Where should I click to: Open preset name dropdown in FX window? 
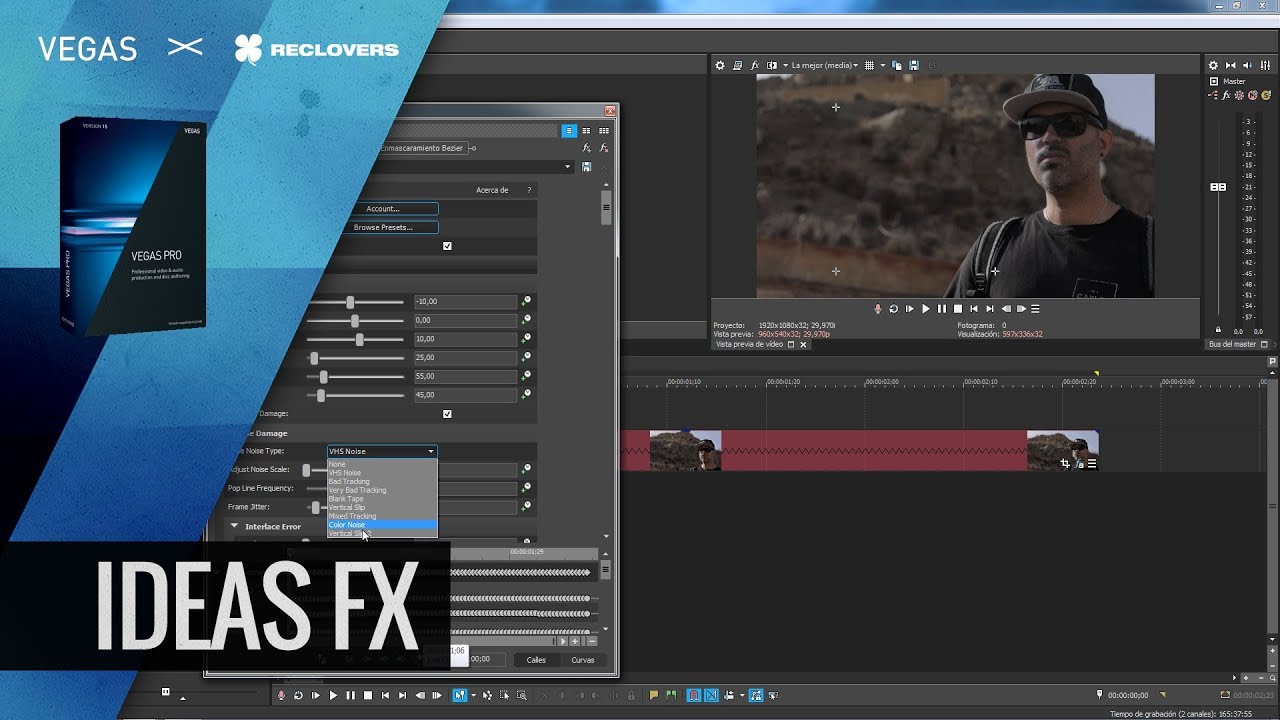pos(568,167)
